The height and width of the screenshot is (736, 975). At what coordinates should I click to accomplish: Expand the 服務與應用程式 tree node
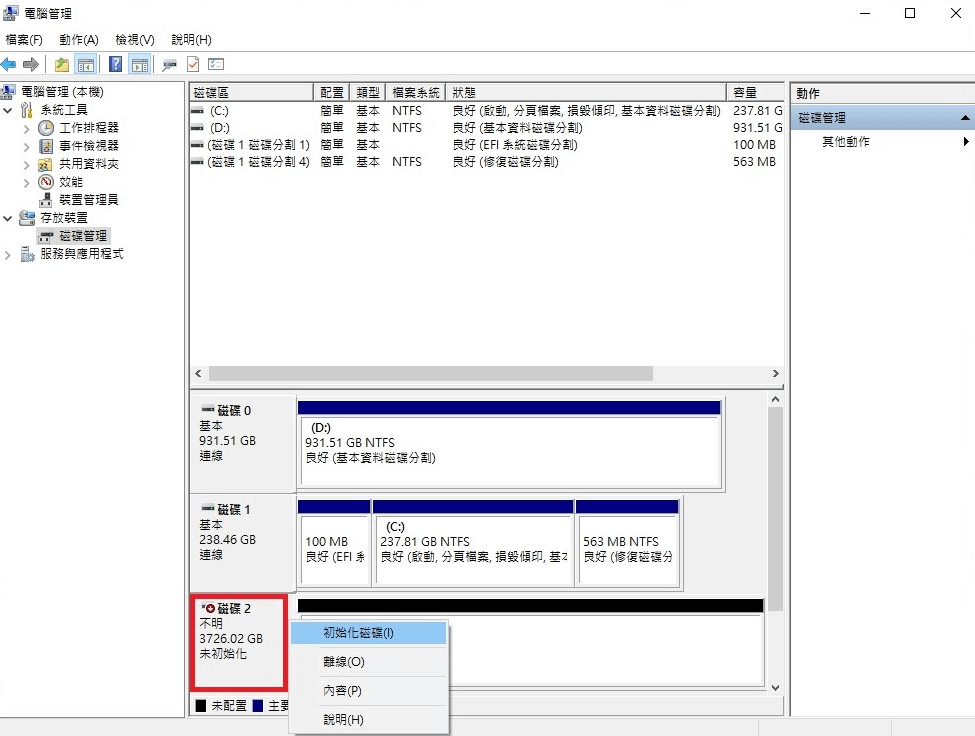[7, 253]
